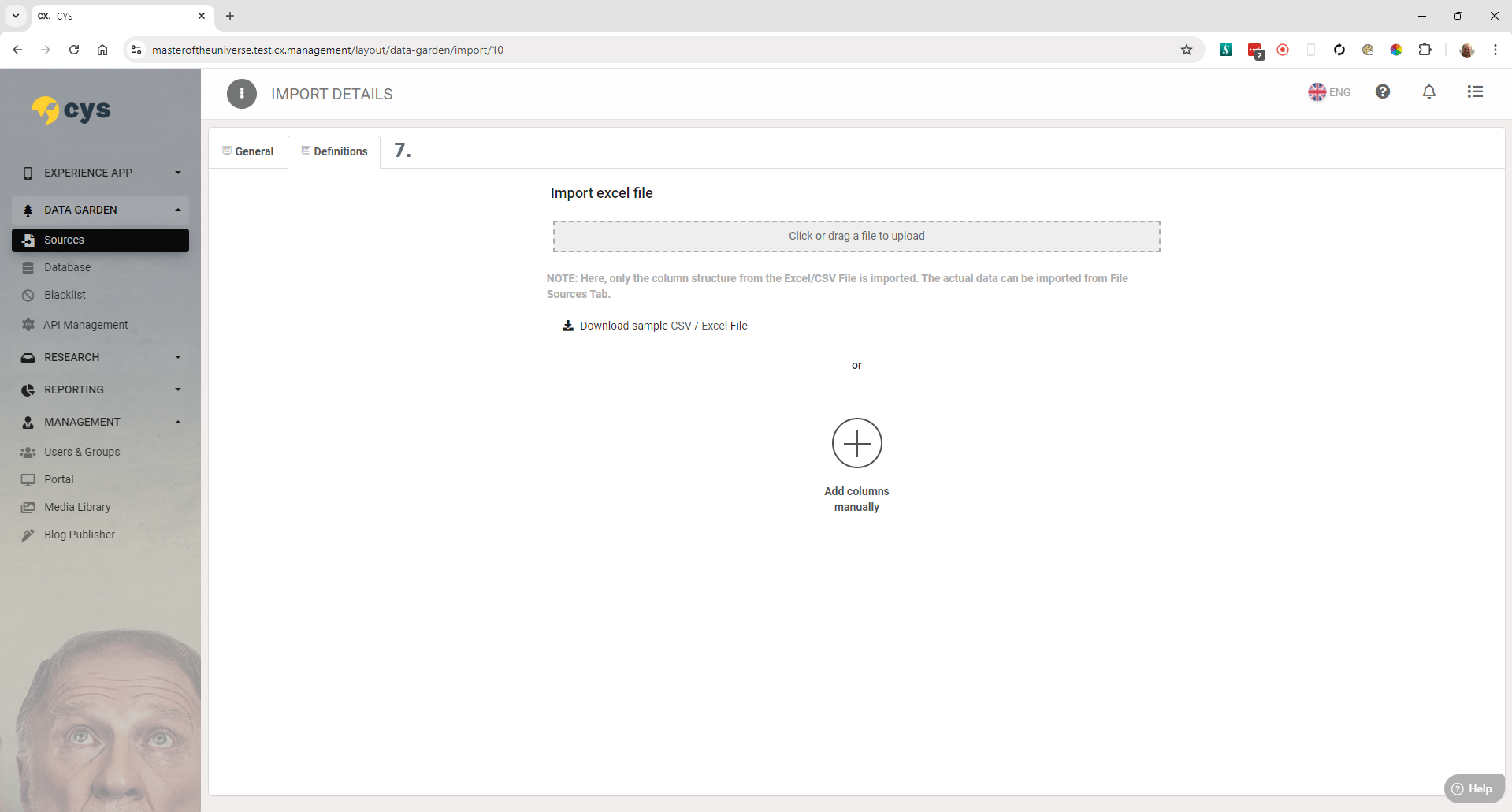Click the browser back arrow
1512x812 pixels.
click(x=17, y=50)
